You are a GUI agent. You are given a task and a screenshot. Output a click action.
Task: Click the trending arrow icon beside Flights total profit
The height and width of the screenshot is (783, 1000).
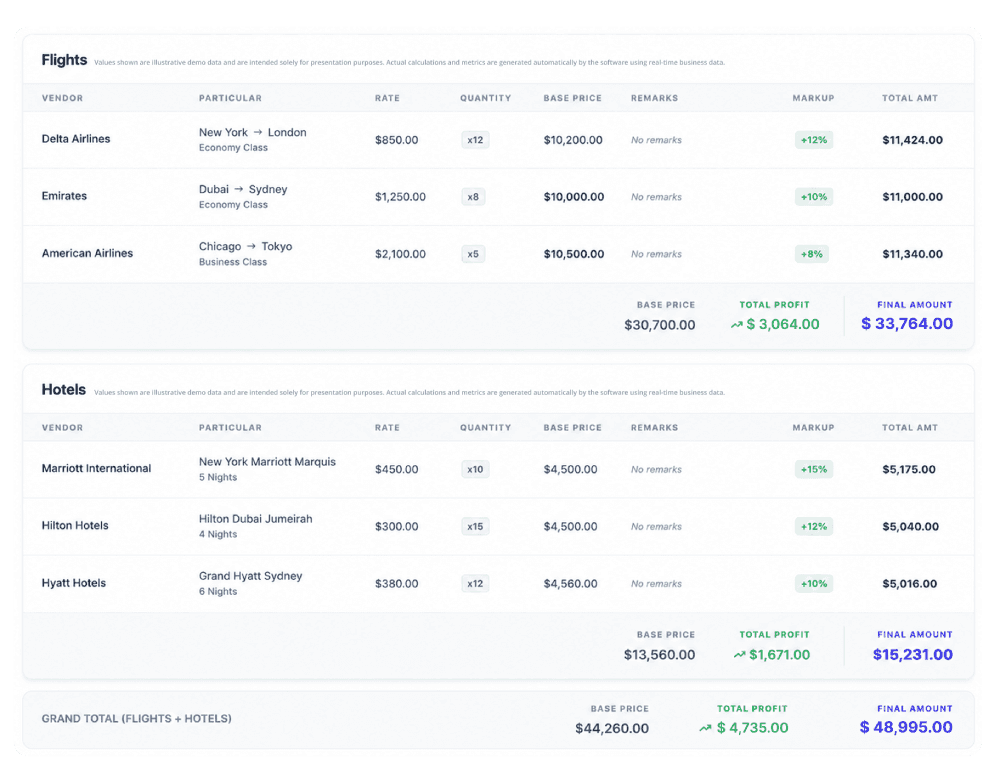(737, 325)
